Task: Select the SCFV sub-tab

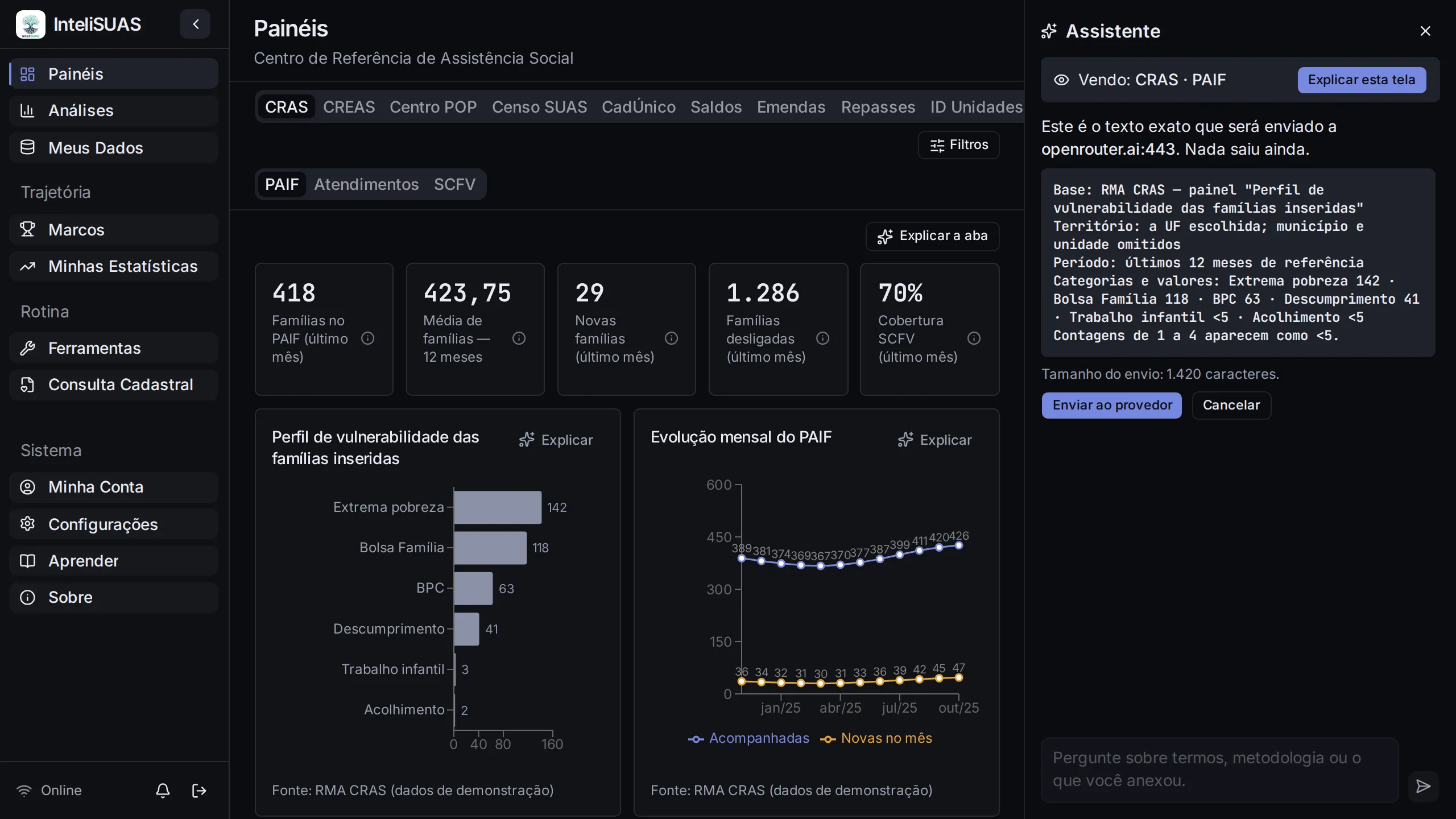Action: click(454, 184)
